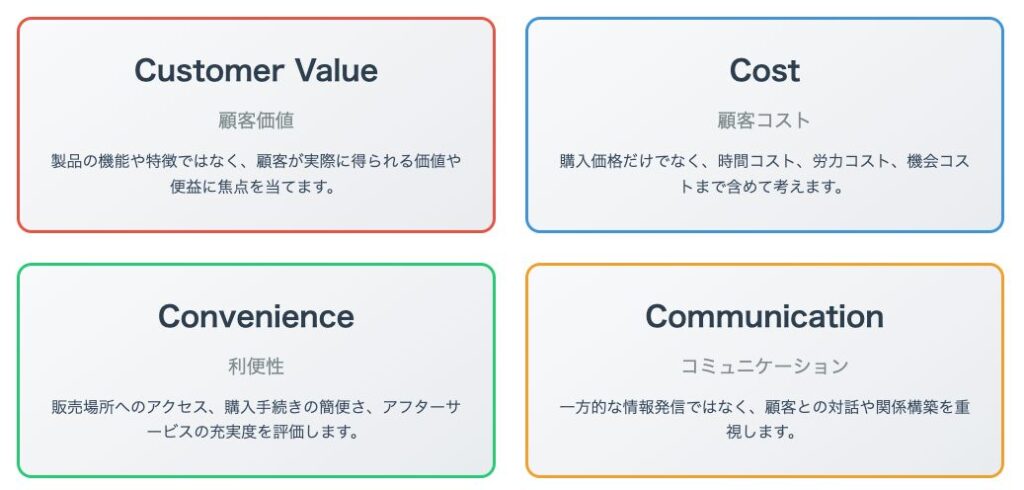Select the Convenience heading

coord(256,316)
